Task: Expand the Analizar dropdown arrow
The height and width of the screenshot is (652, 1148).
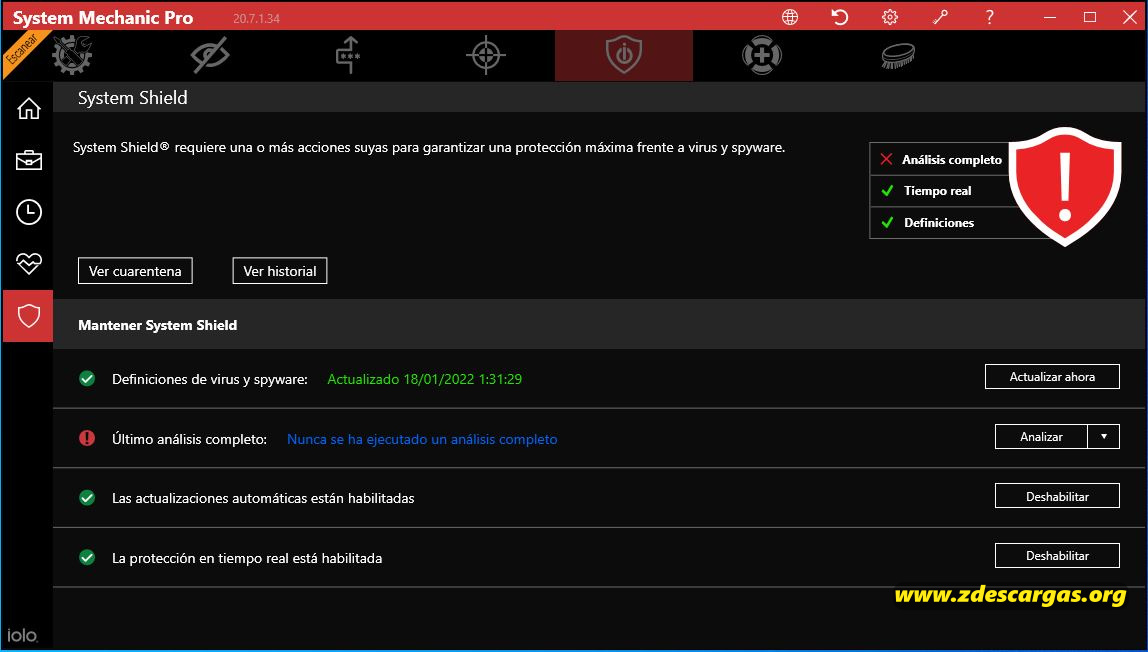Action: (1103, 437)
